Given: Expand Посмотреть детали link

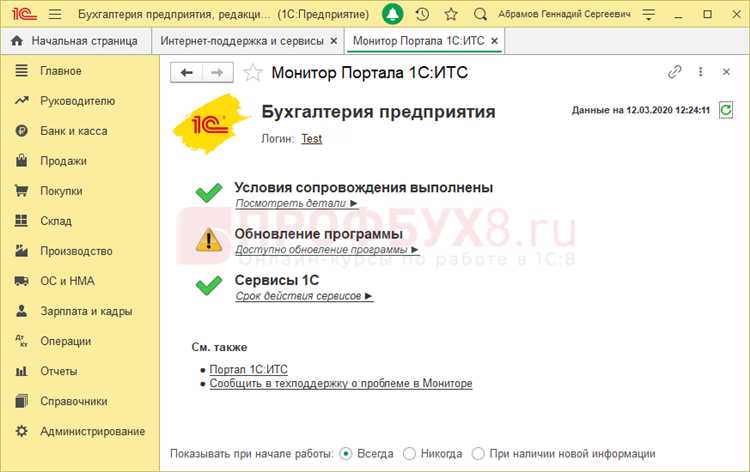Looking at the screenshot, I should 297,203.
